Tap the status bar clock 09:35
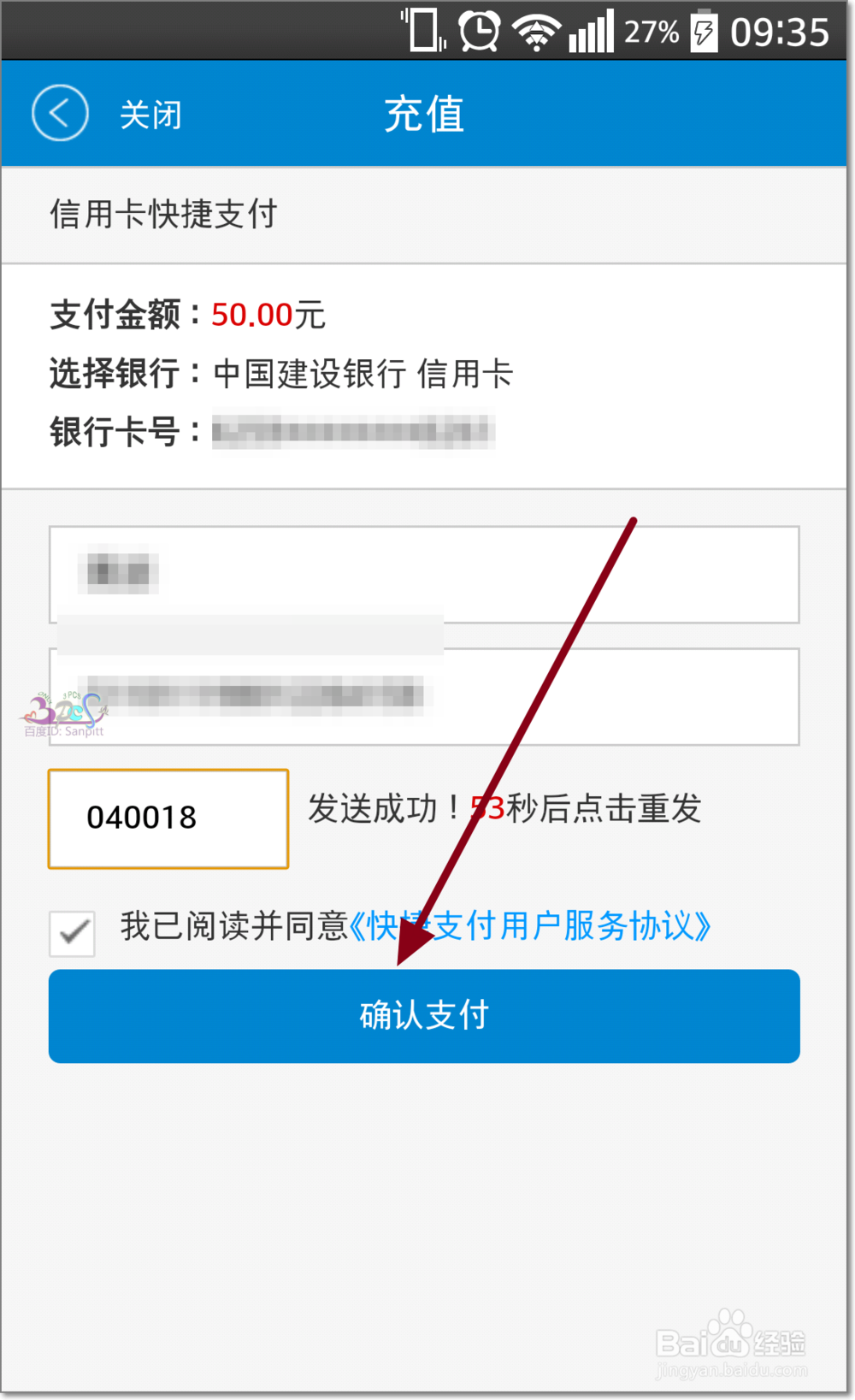855x1400 pixels. click(x=780, y=32)
